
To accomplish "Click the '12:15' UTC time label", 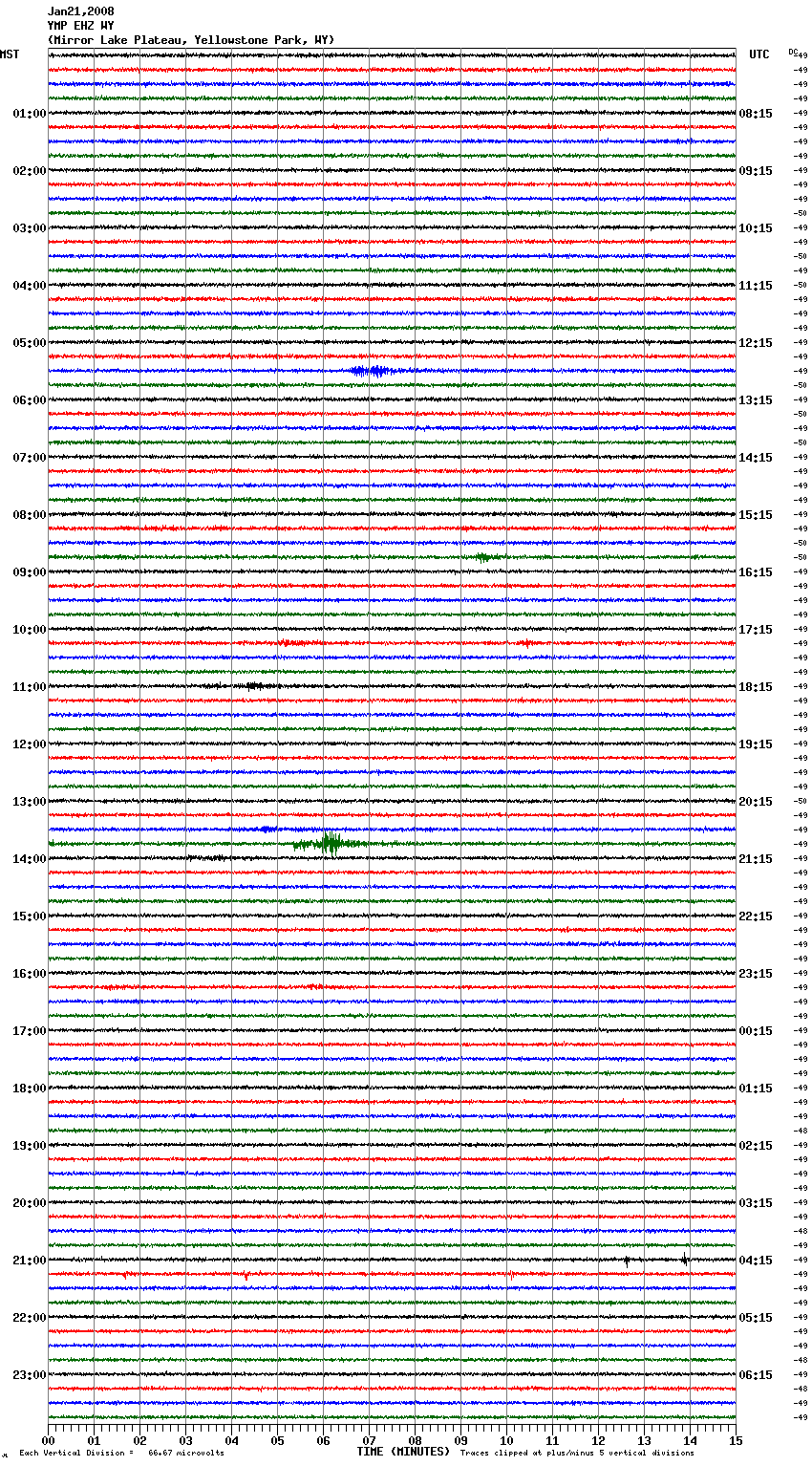I will [x=756, y=343].
